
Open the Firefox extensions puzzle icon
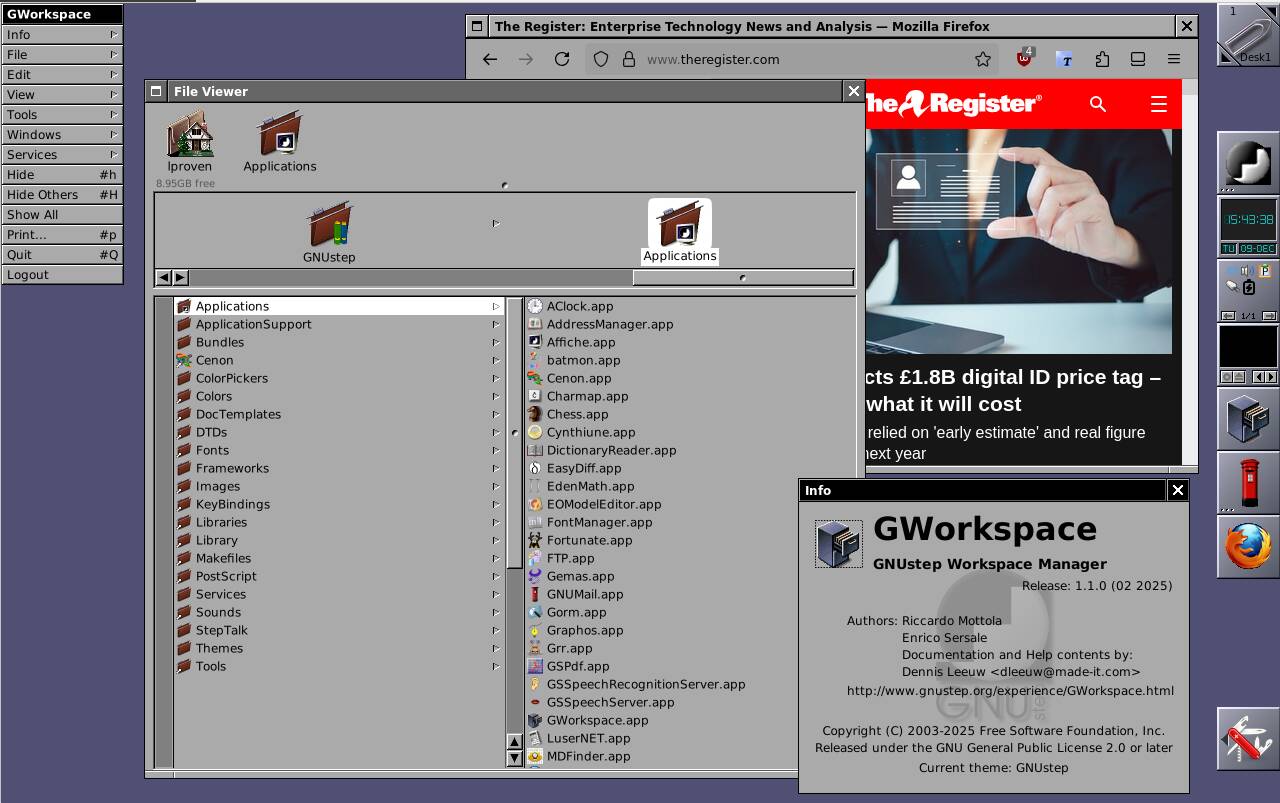coord(1102,59)
